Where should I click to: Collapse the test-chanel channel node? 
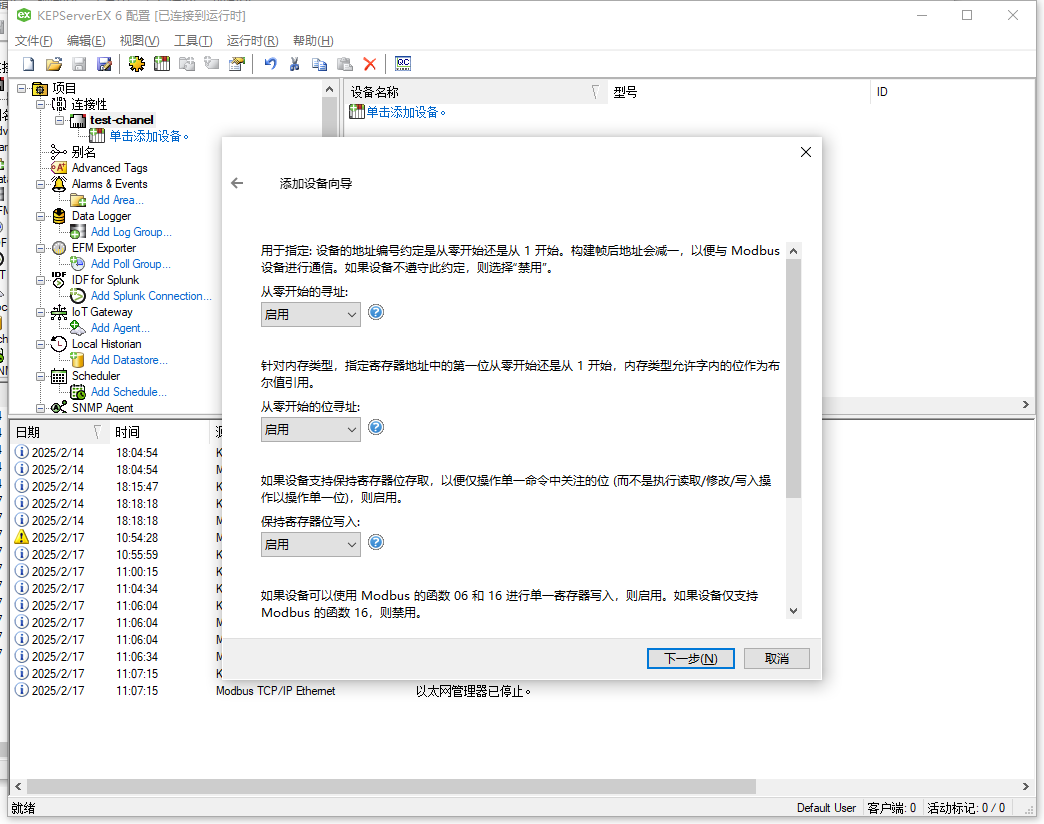59,120
